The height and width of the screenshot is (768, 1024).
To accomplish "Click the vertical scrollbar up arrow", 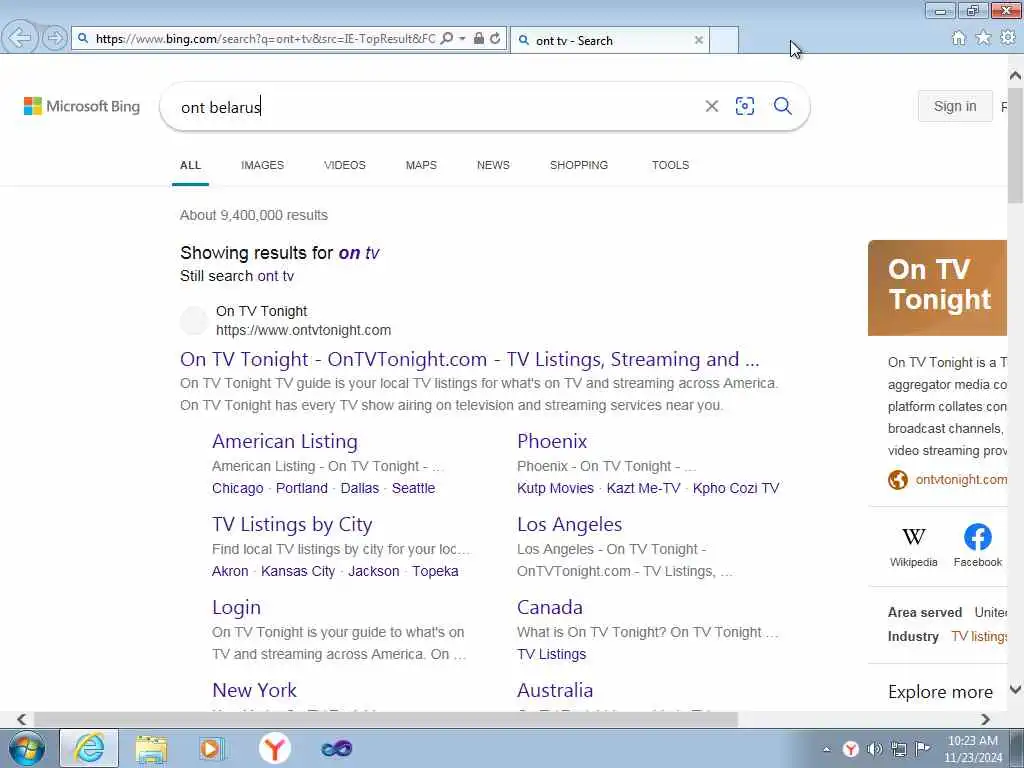I will click(1015, 76).
